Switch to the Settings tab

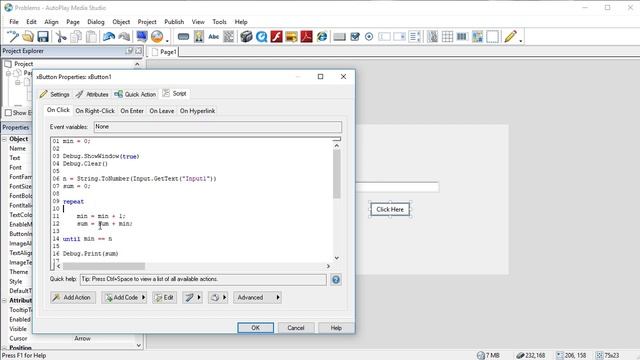55,94
